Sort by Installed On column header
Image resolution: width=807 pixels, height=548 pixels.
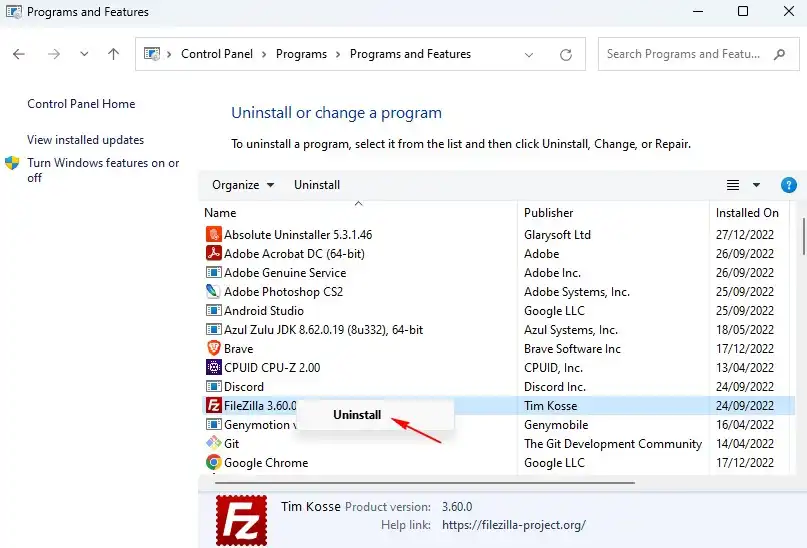point(747,213)
